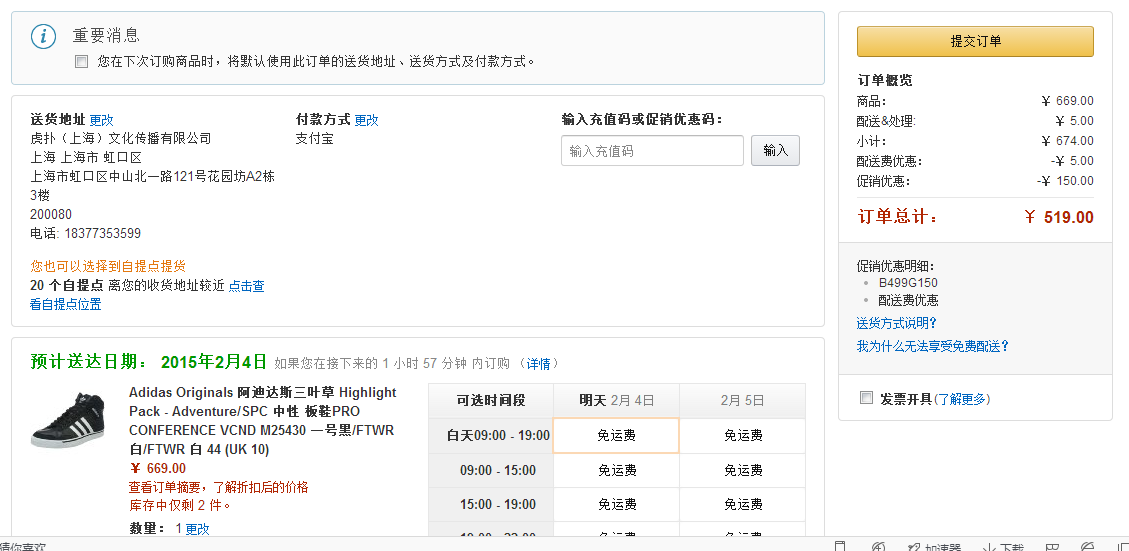Click the blue information icon beside 重要消息
1129x551 pixels.
[x=43, y=36]
